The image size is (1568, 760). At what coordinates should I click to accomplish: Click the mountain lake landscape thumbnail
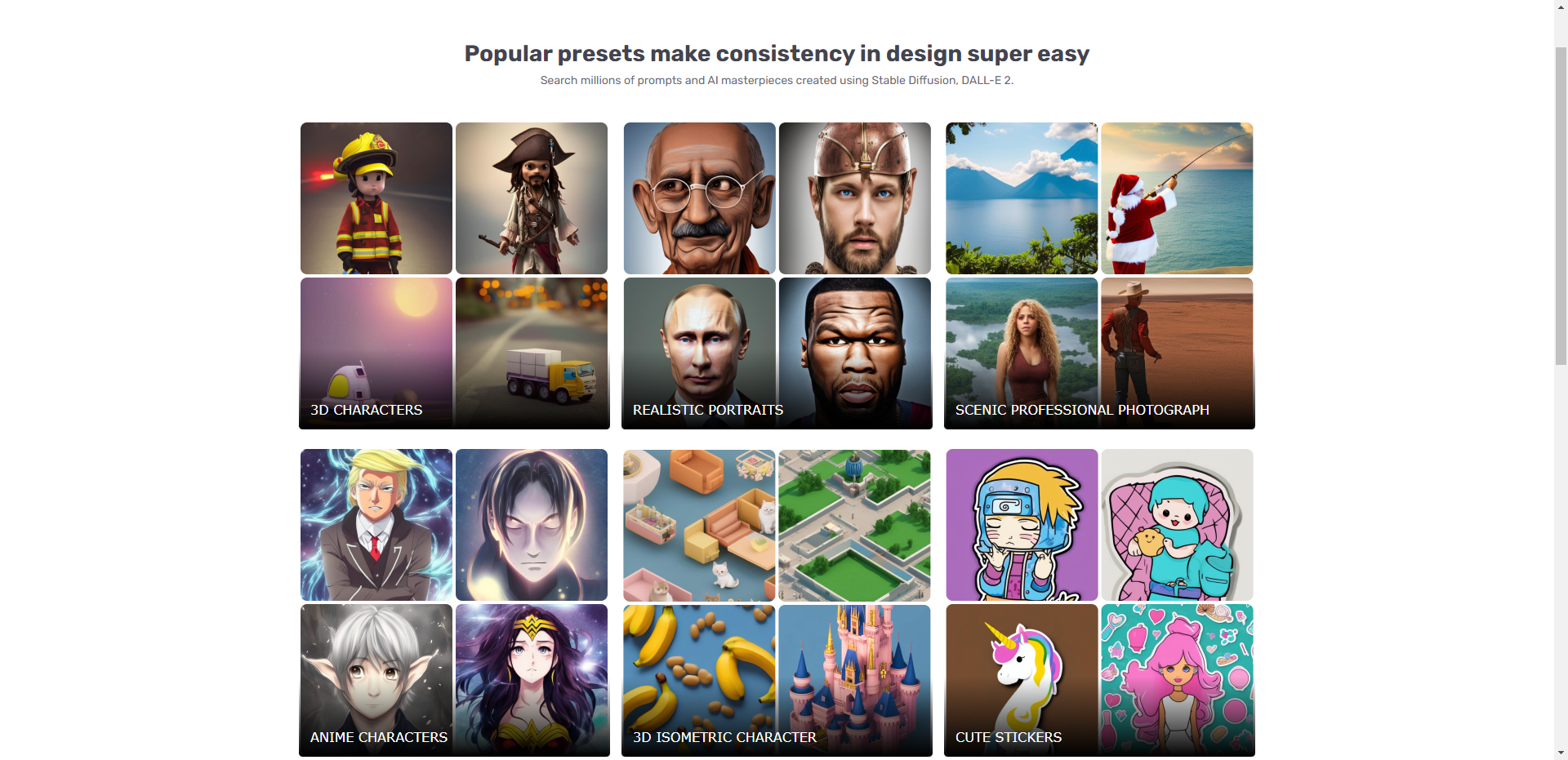pyautogui.click(x=1022, y=198)
